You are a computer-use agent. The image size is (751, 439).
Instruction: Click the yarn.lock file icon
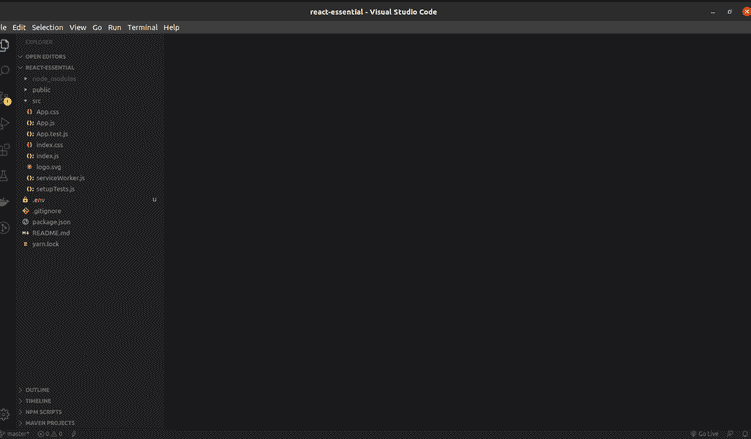point(25,244)
